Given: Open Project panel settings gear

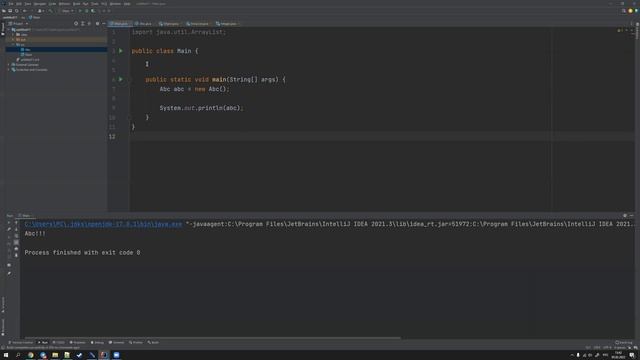Looking at the screenshot, I should tap(97, 24).
